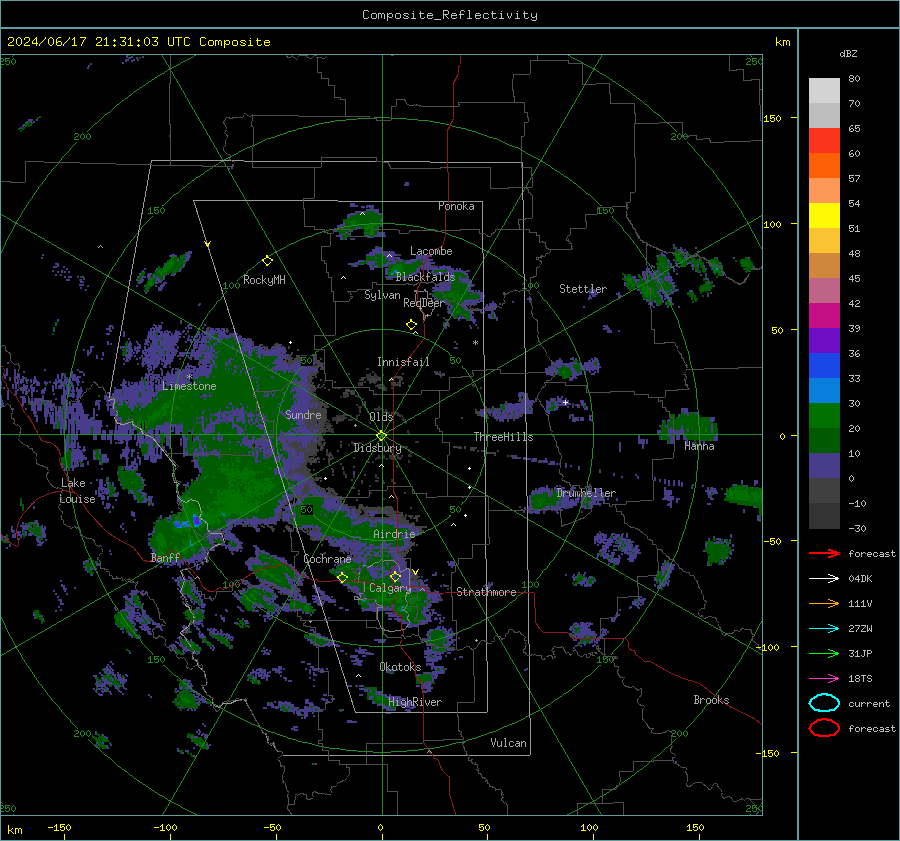Click the RedDeer city label
This screenshot has height=841, width=900.
coord(424,303)
